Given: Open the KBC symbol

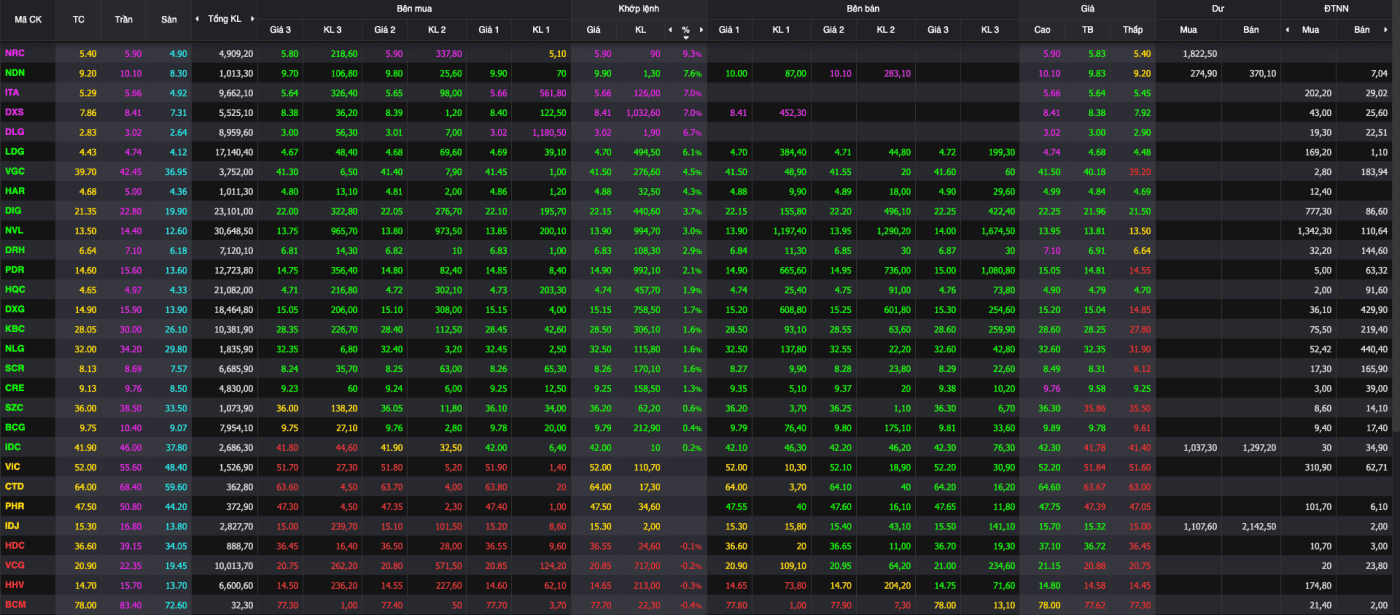Looking at the screenshot, I should coord(14,328).
